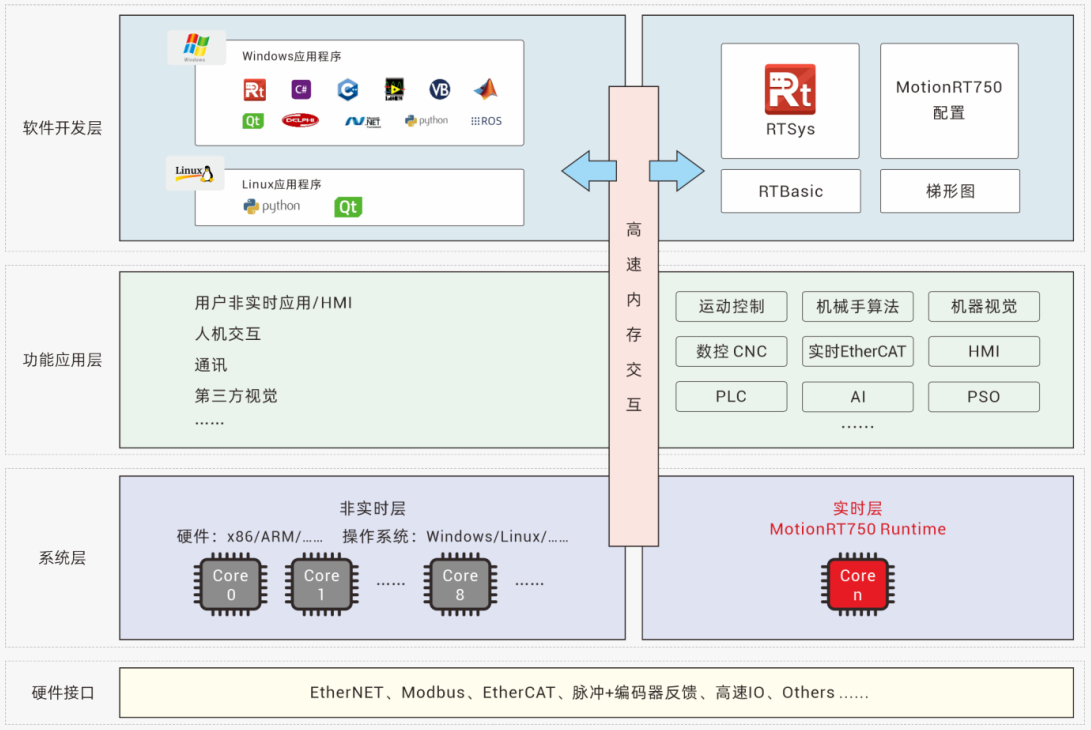Select the C# language icon
1091x730 pixels.
[301, 89]
